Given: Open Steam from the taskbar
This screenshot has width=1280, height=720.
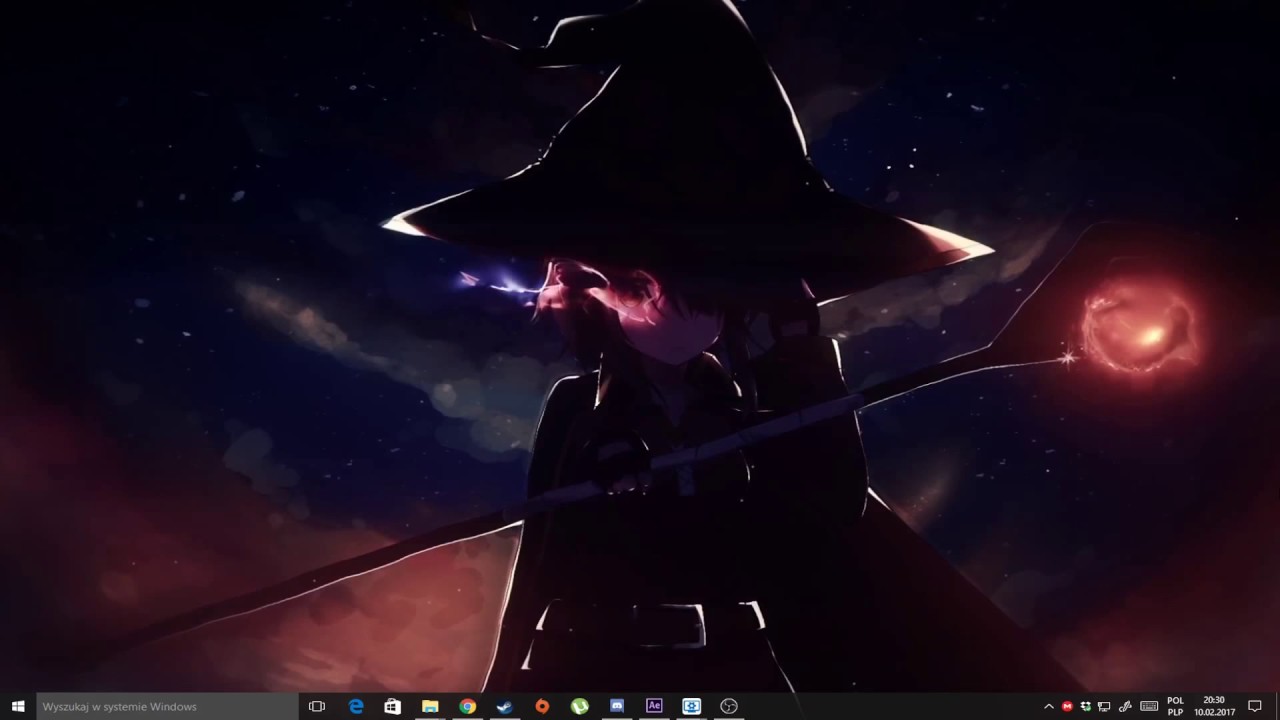Looking at the screenshot, I should (505, 706).
